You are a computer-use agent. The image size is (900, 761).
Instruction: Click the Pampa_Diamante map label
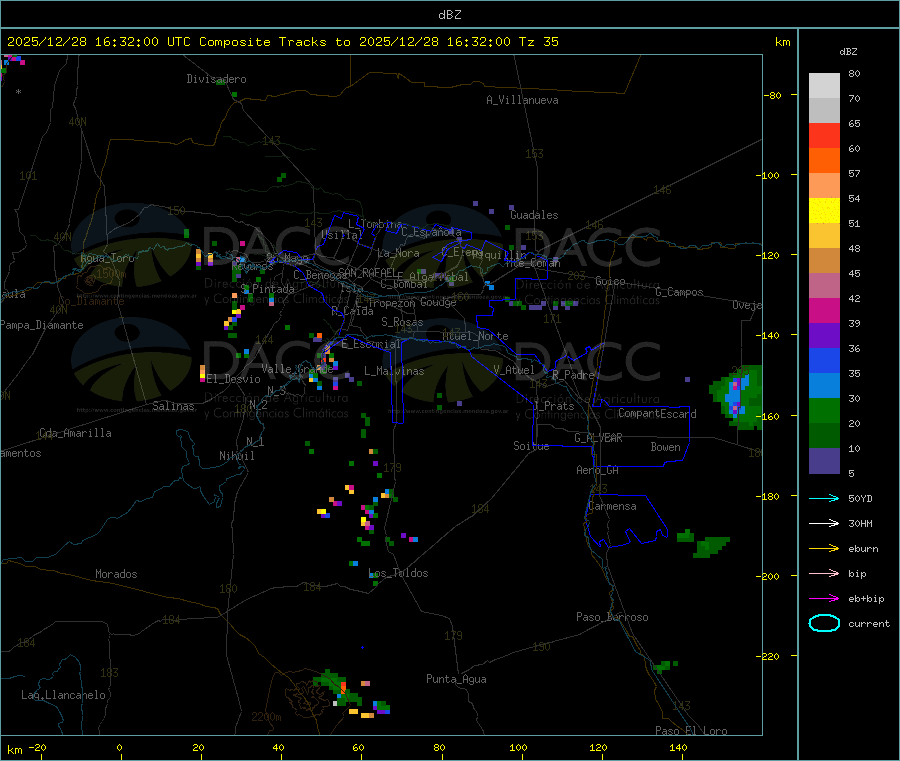[x=42, y=325]
